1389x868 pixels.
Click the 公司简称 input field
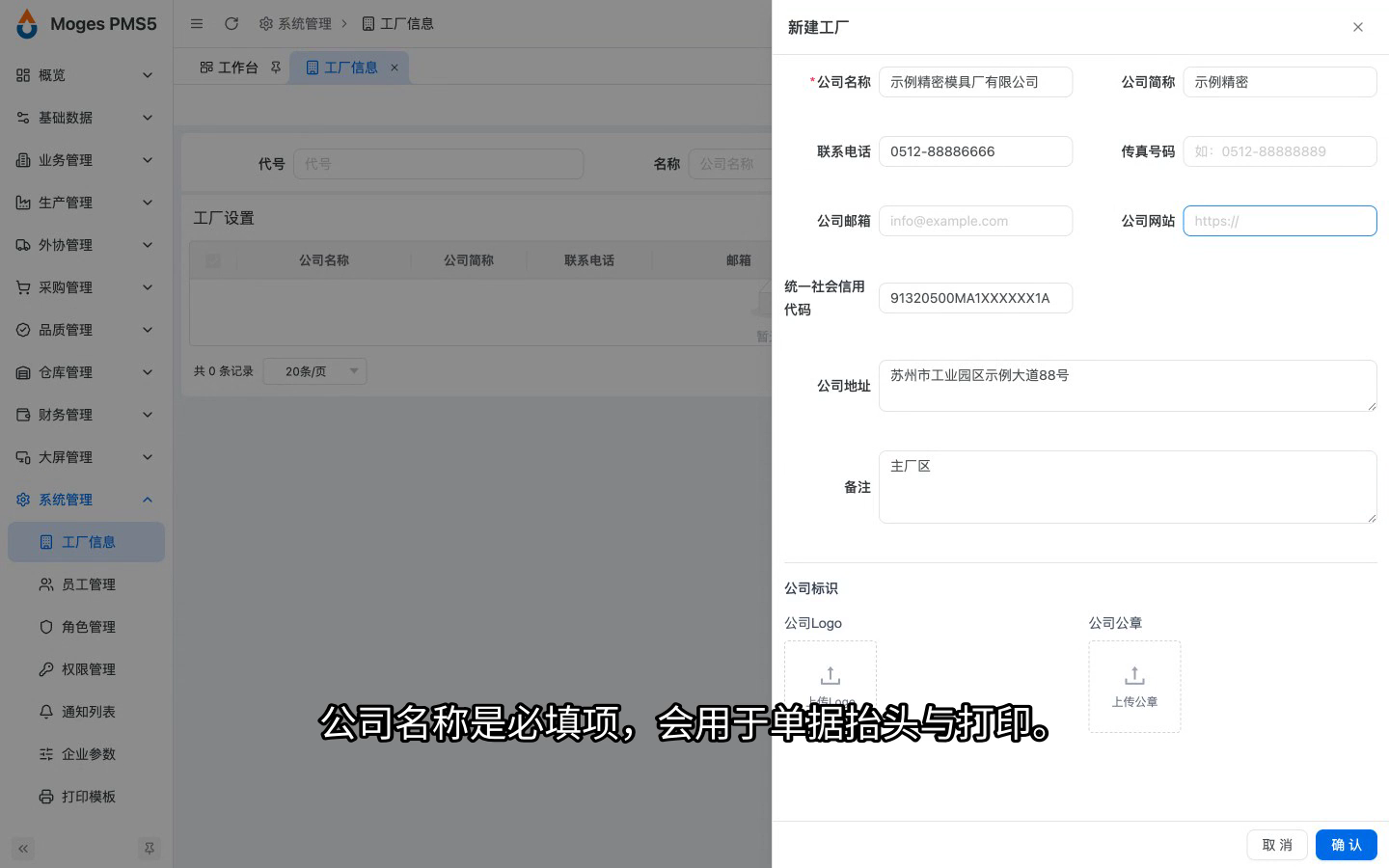coord(1280,82)
